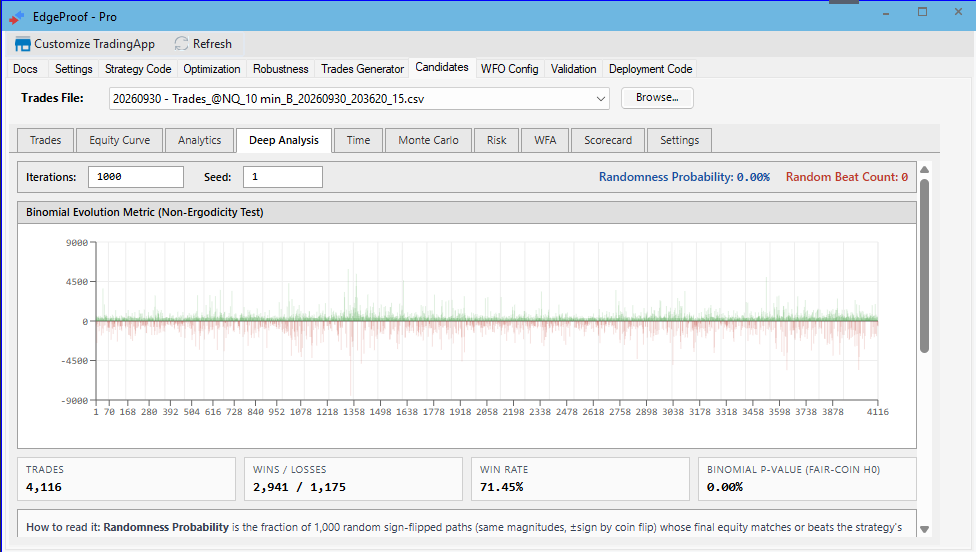Open the WFO Config tab
The height and width of the screenshot is (552, 976).
coord(510,69)
